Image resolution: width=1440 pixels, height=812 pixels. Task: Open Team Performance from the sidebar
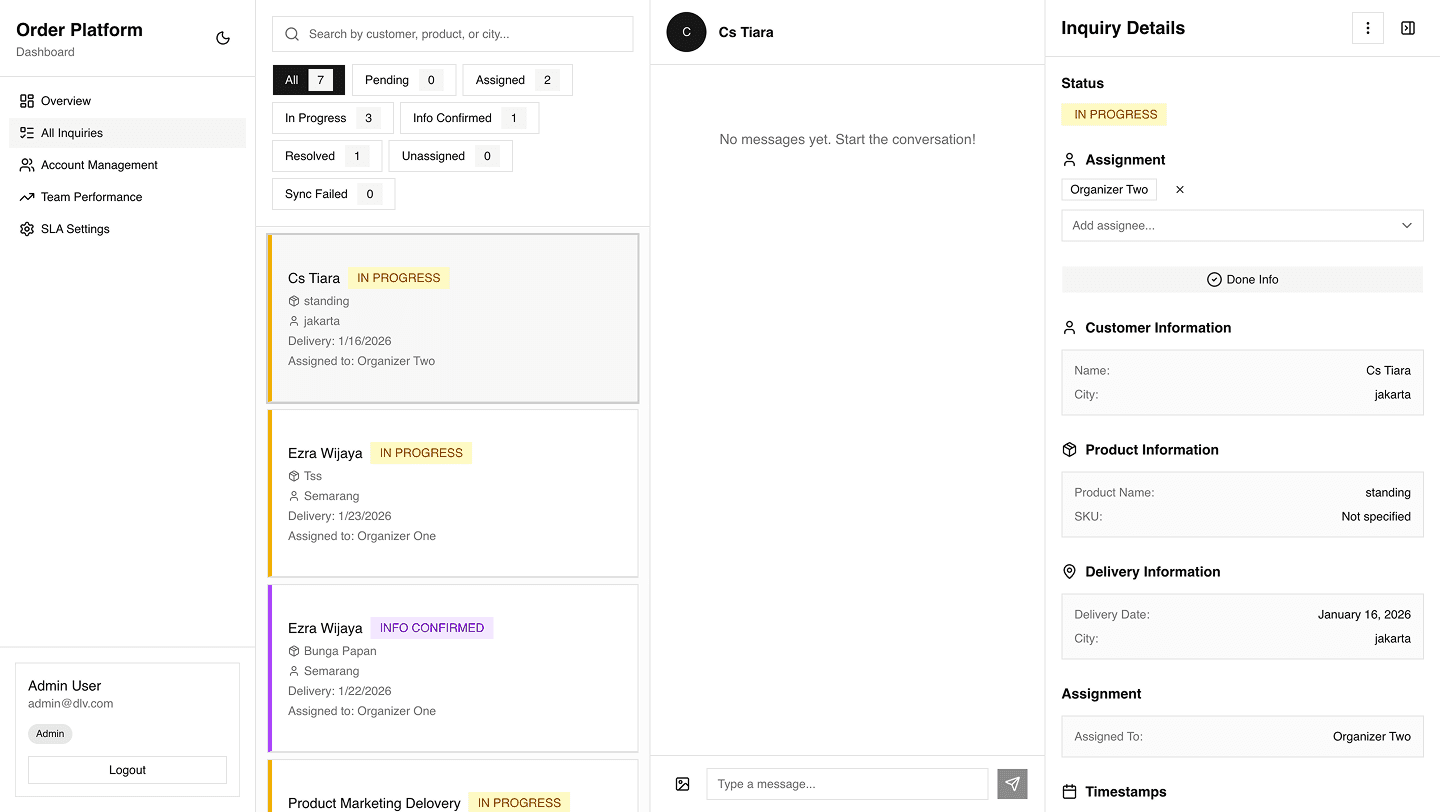point(91,196)
